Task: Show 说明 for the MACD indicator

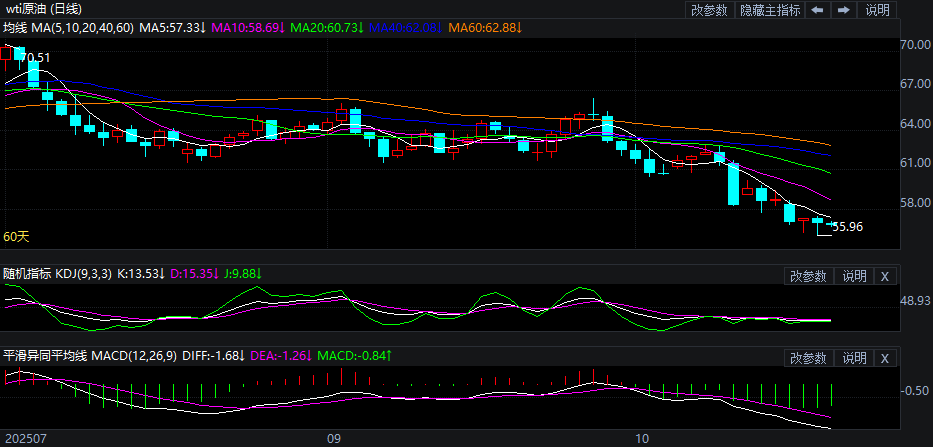Action: (854, 358)
